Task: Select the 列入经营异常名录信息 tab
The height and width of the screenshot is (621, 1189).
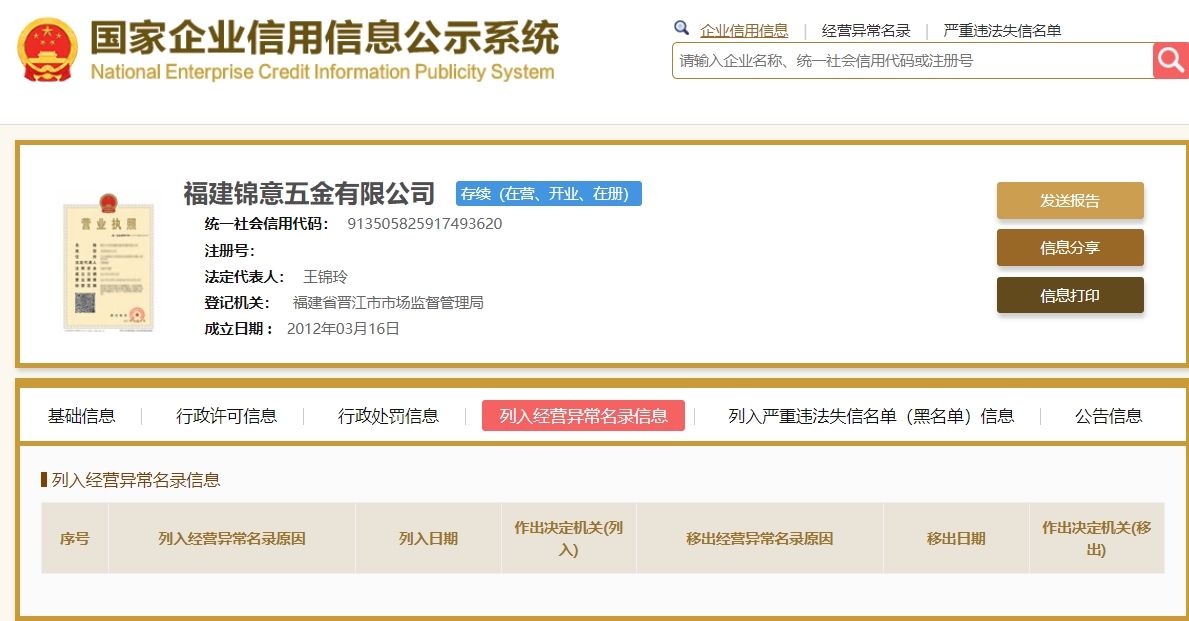Action: [583, 416]
